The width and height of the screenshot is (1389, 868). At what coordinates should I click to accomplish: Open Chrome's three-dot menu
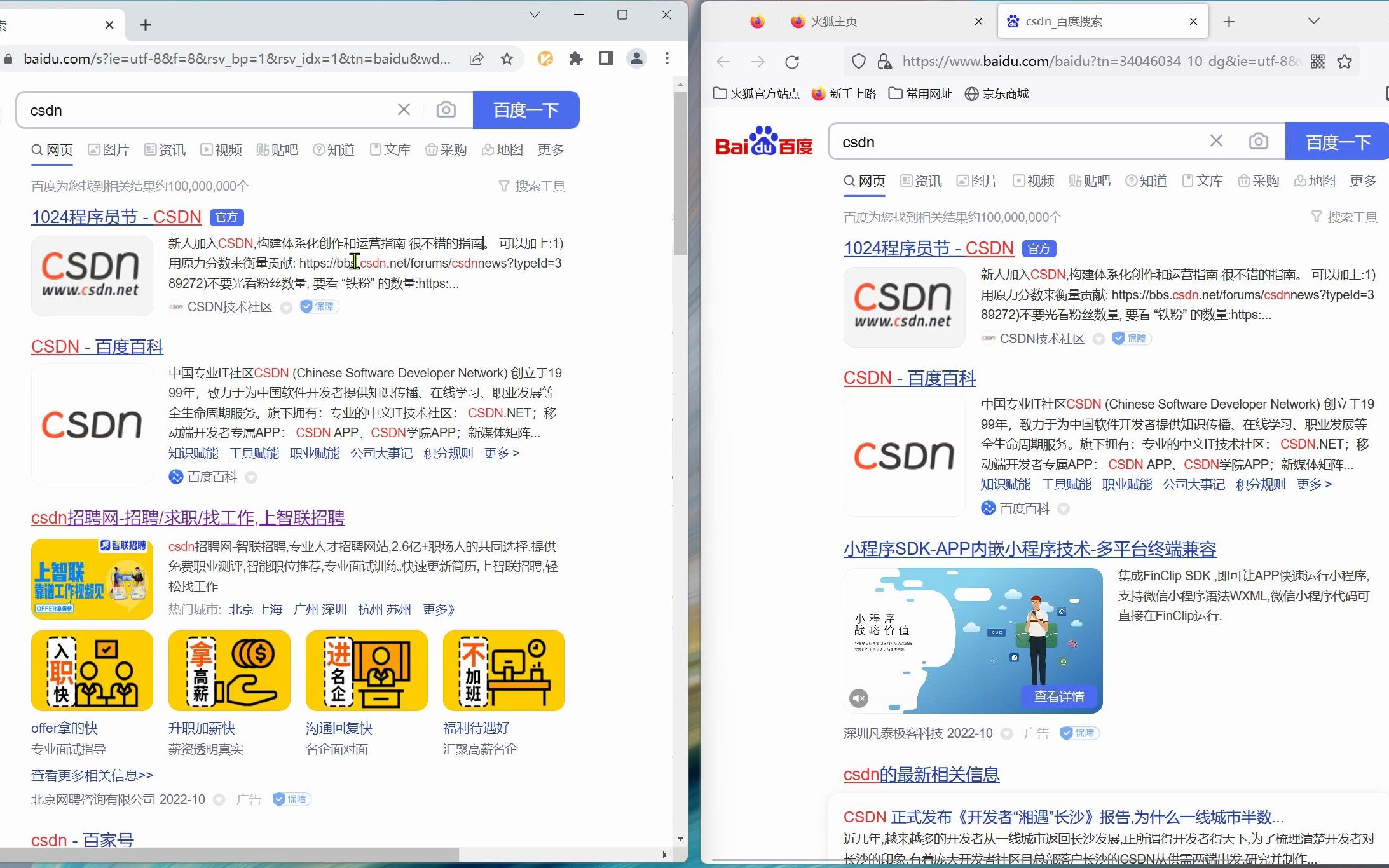pyautogui.click(x=667, y=59)
